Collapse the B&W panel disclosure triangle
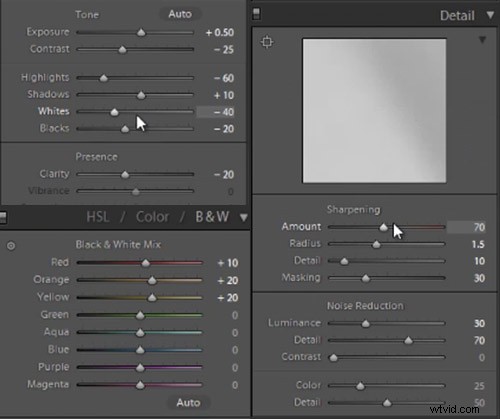The width and height of the screenshot is (500, 419). point(244,217)
